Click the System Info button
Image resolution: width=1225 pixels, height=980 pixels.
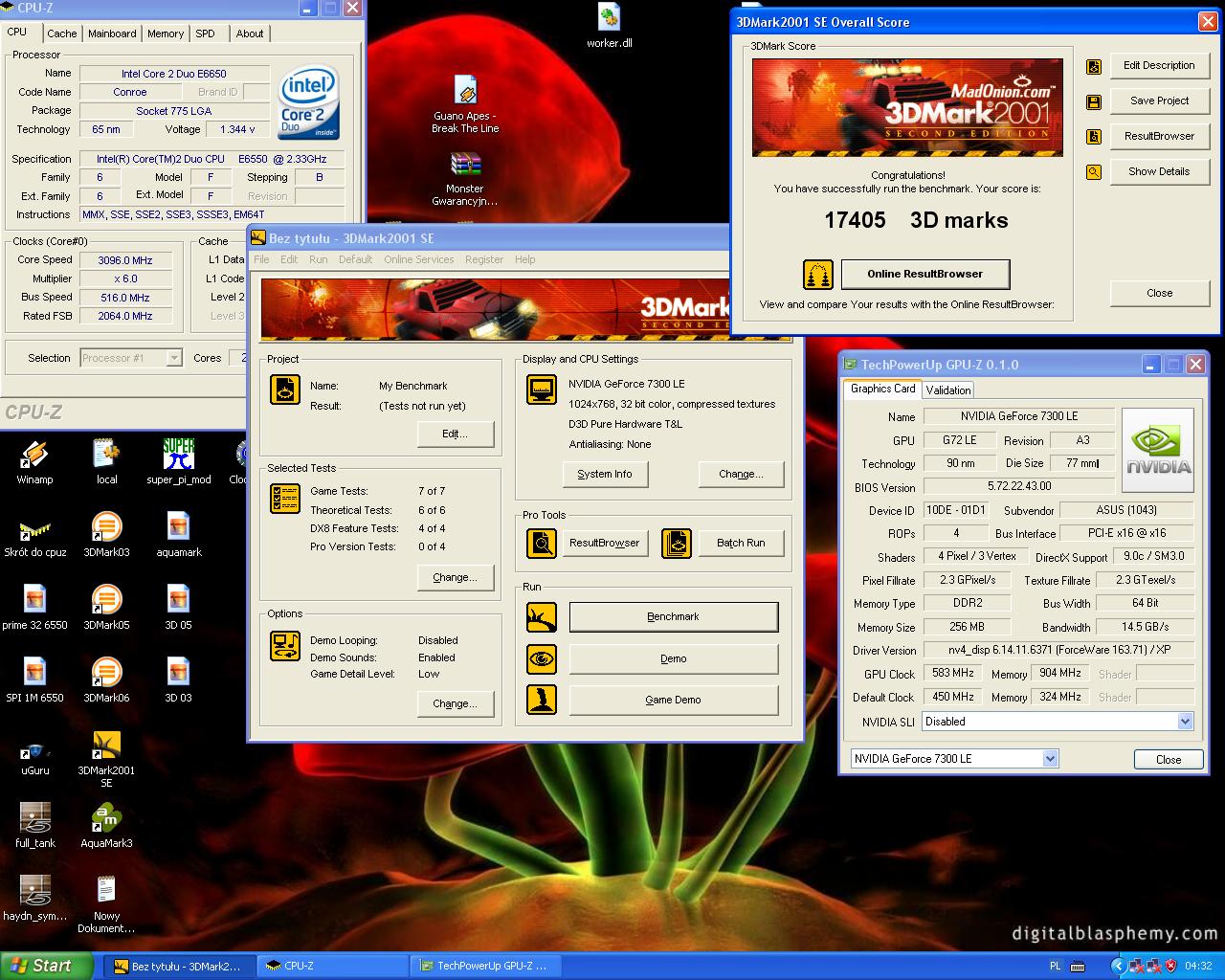pyautogui.click(x=605, y=474)
